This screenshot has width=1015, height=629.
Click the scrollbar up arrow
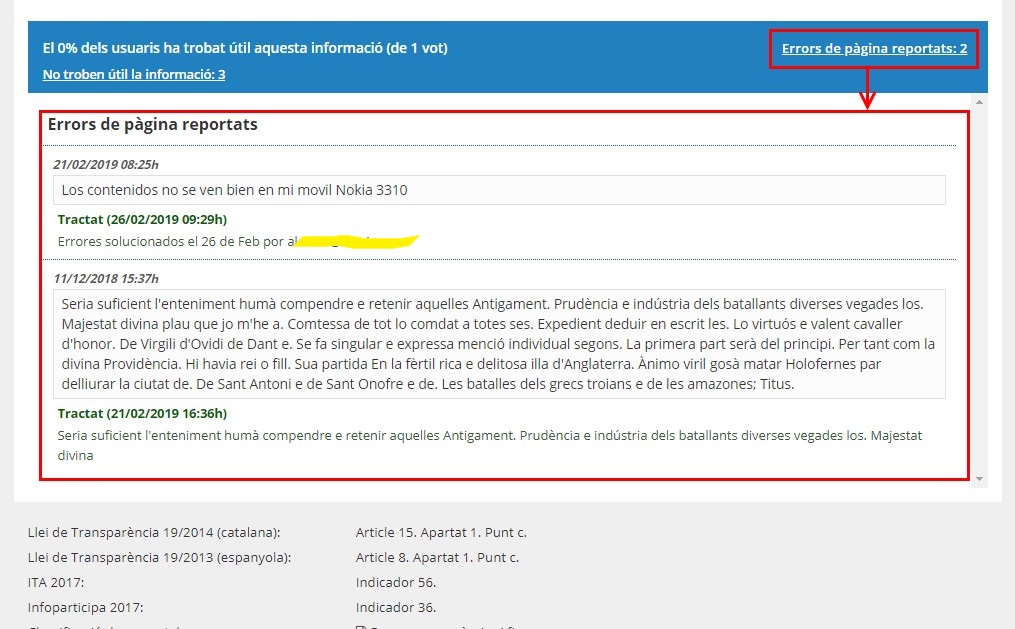tap(980, 101)
